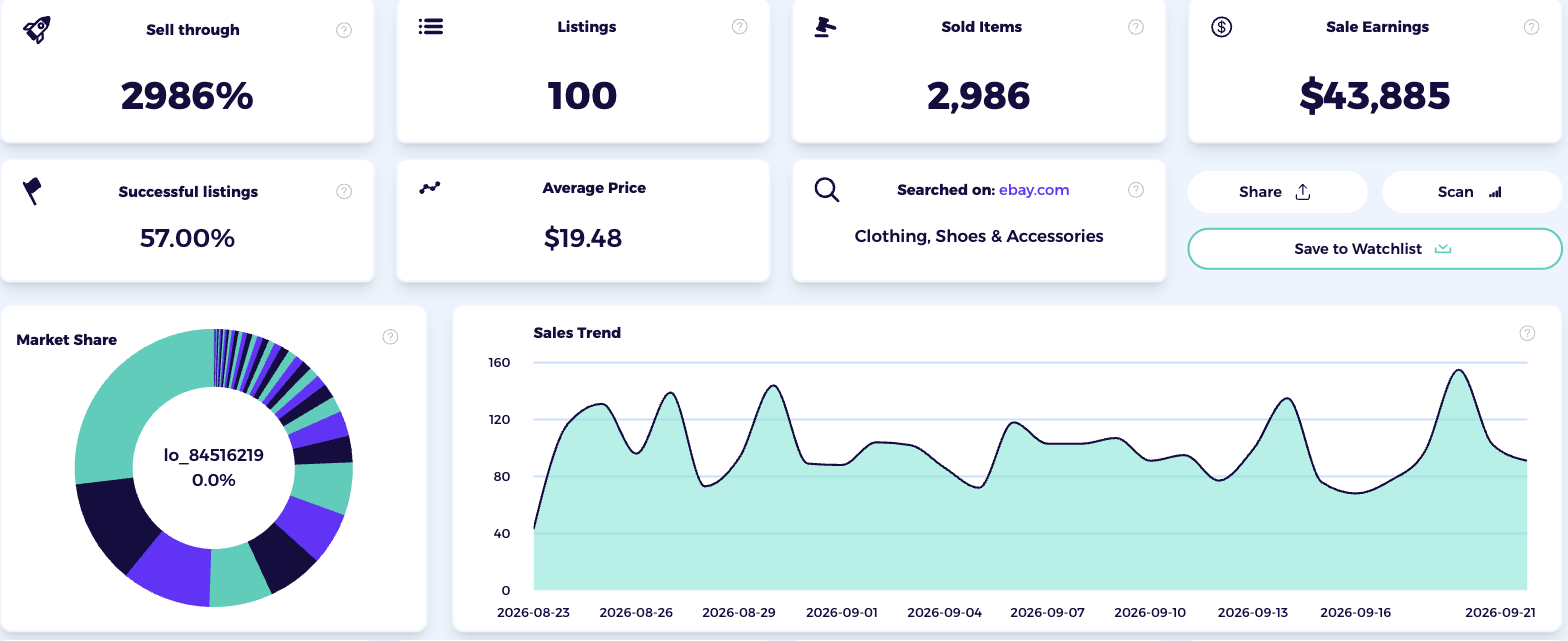Click the lo_84516219 seller label in donut
Viewport: 1568px width, 641px height.
tap(213, 455)
